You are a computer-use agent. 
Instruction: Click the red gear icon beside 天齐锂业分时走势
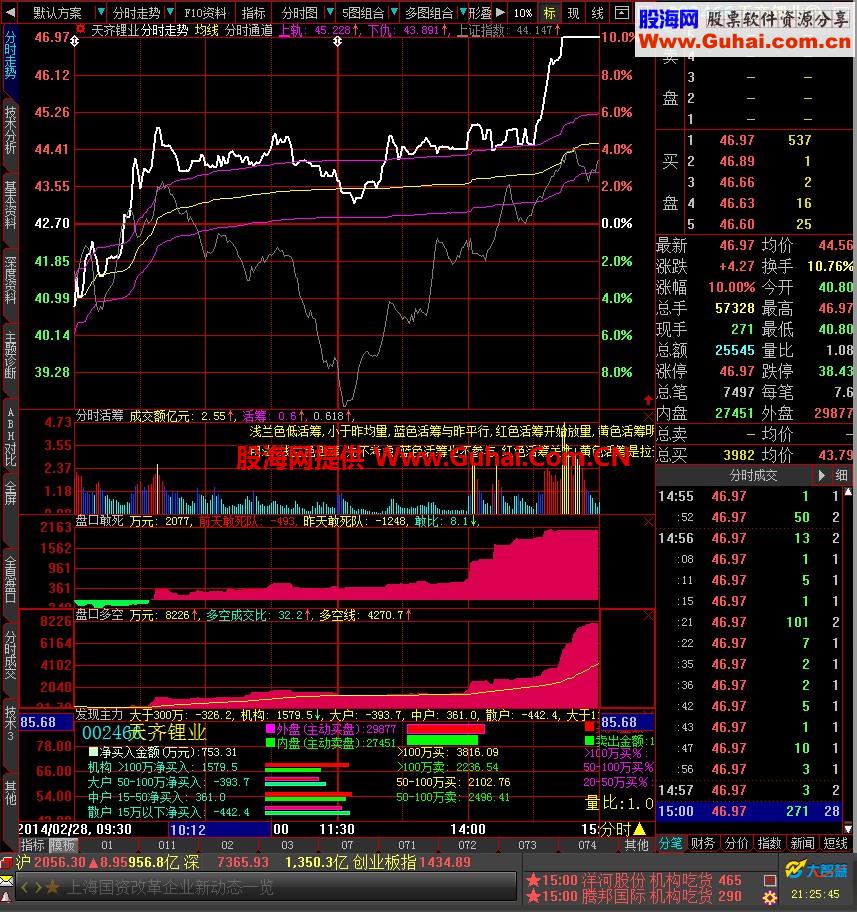[x=81, y=29]
